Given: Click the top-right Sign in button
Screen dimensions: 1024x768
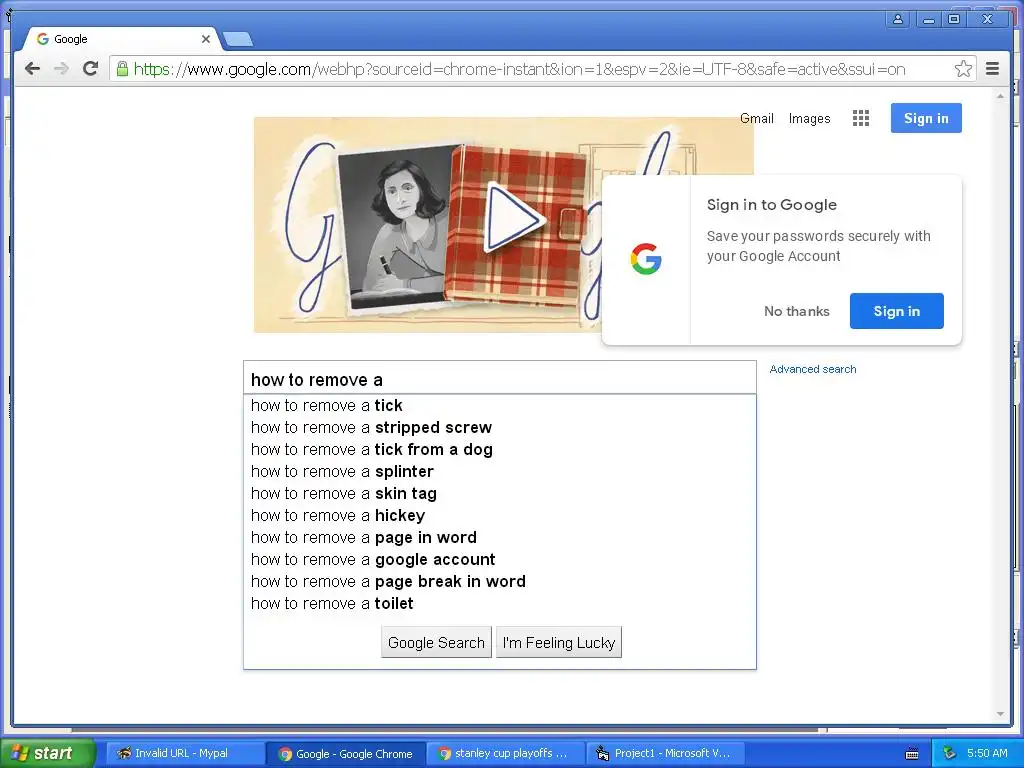Looking at the screenshot, I should coord(926,118).
